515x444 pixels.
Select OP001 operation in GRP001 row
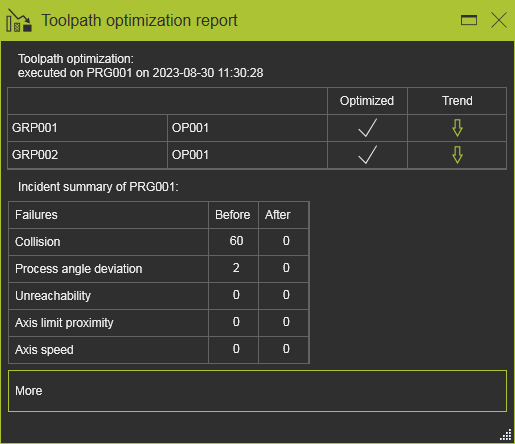tap(247, 128)
